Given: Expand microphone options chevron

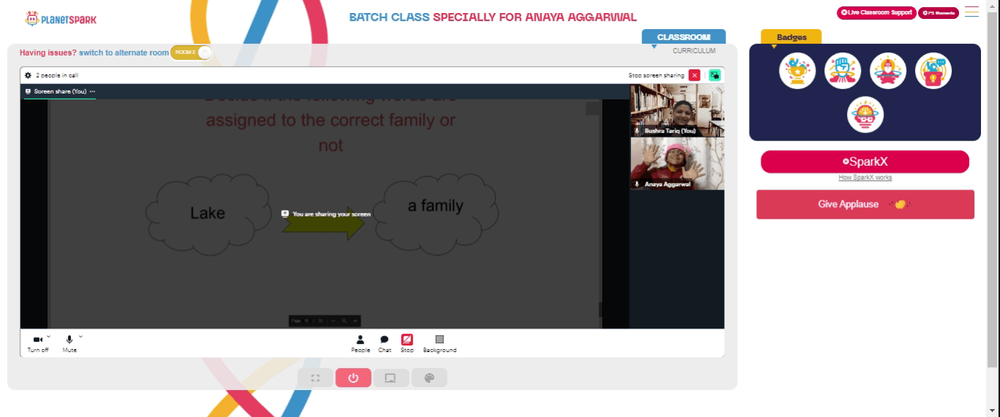Looking at the screenshot, I should point(80,337).
